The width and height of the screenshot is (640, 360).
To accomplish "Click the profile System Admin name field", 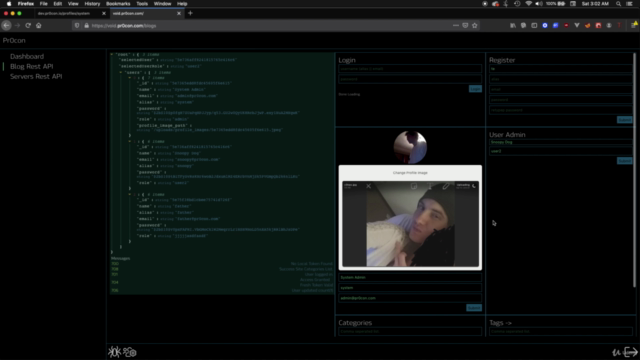I will tap(410, 277).
